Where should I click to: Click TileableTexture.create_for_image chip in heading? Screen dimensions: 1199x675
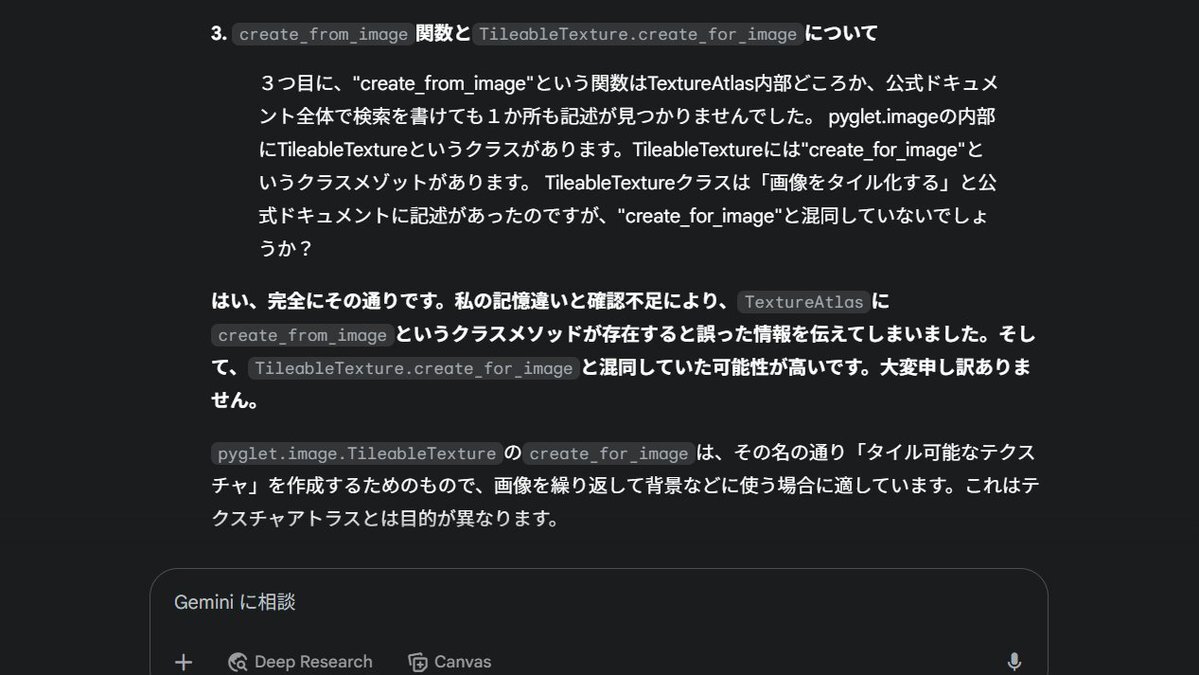[x=638, y=34]
